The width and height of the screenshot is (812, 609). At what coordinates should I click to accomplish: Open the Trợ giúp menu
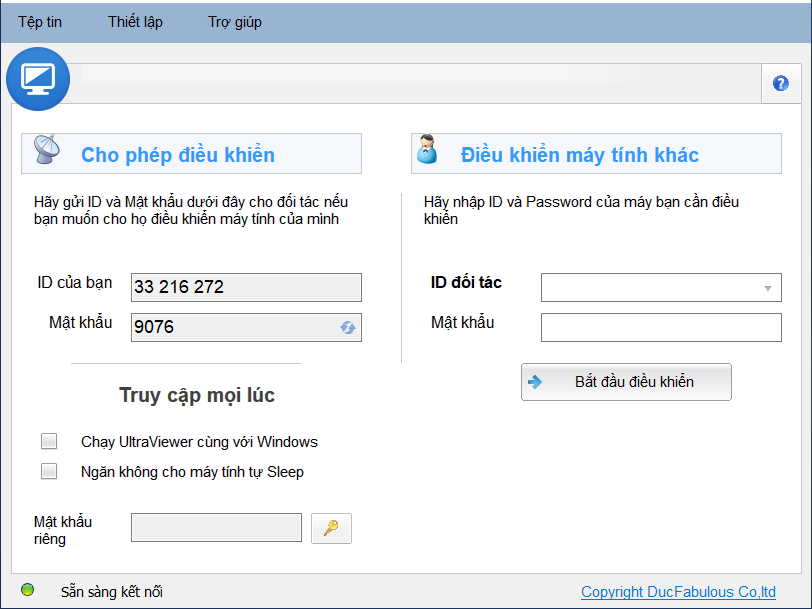pyautogui.click(x=235, y=22)
